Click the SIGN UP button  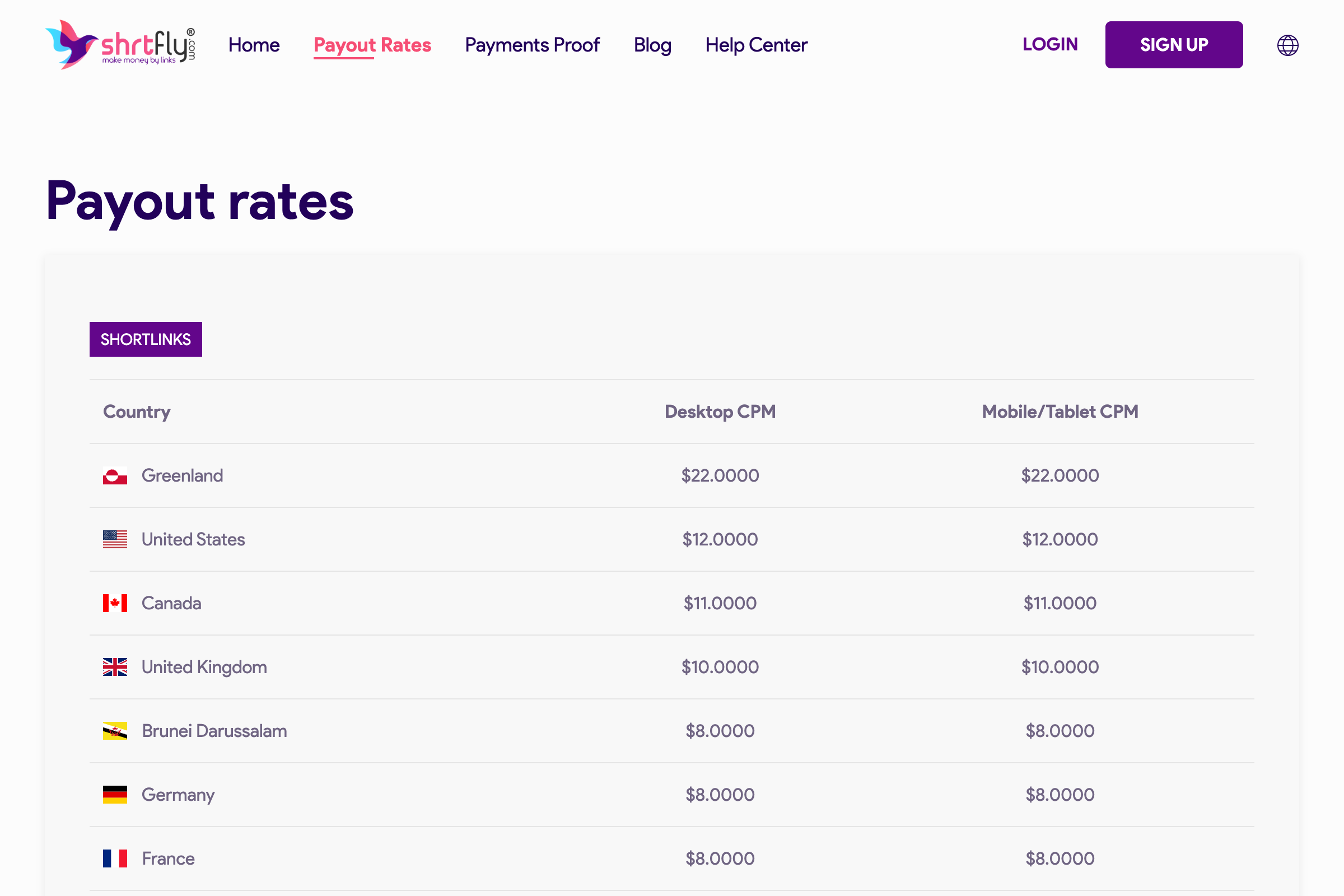tap(1174, 45)
